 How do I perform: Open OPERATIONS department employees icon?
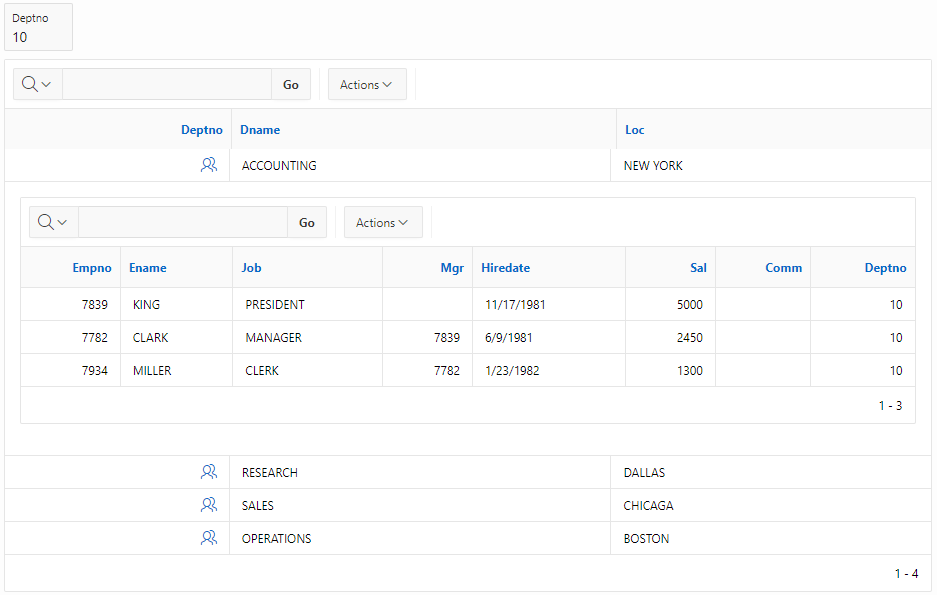(209, 537)
